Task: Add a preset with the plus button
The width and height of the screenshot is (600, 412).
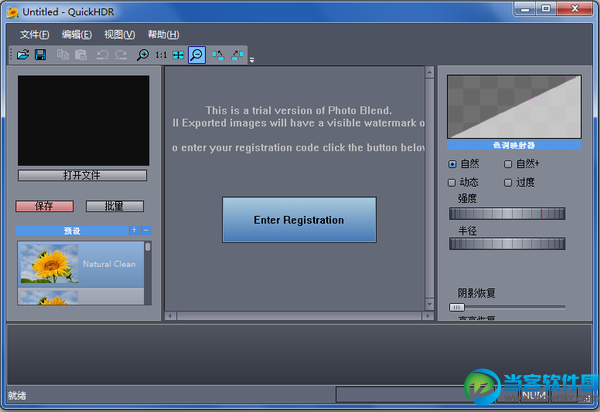Action: tap(134, 230)
